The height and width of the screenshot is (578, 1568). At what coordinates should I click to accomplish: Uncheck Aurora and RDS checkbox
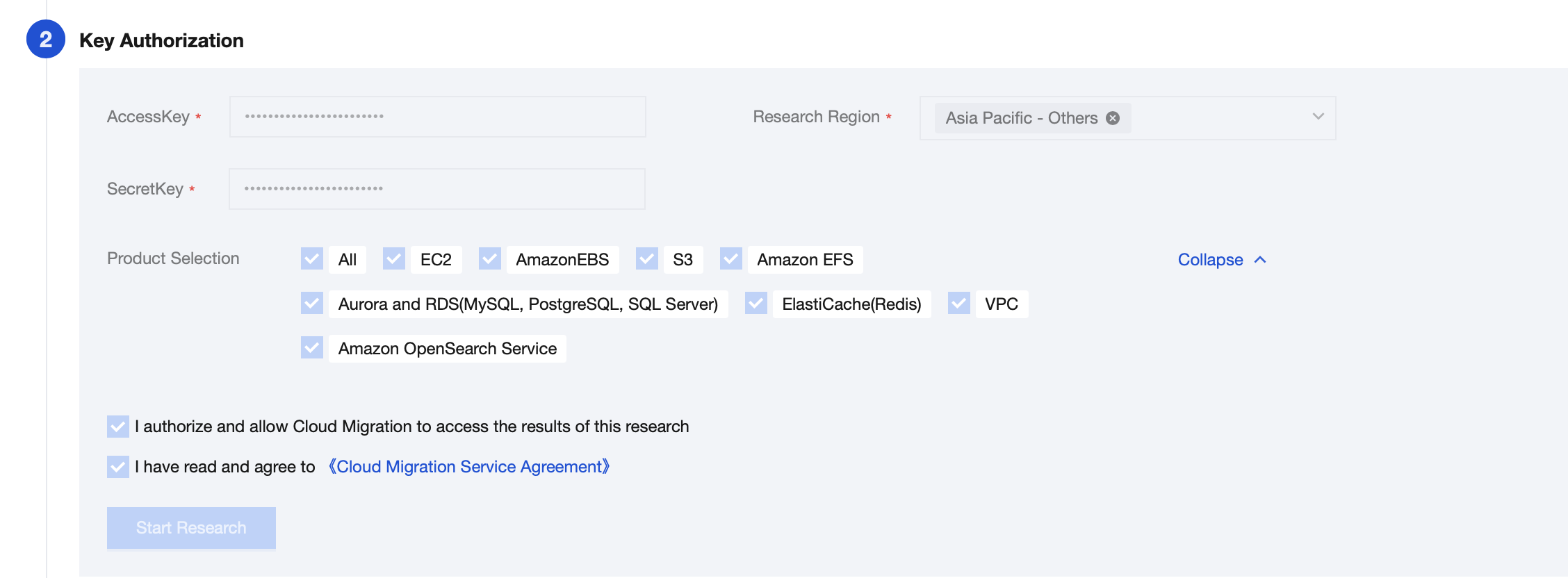(x=312, y=304)
